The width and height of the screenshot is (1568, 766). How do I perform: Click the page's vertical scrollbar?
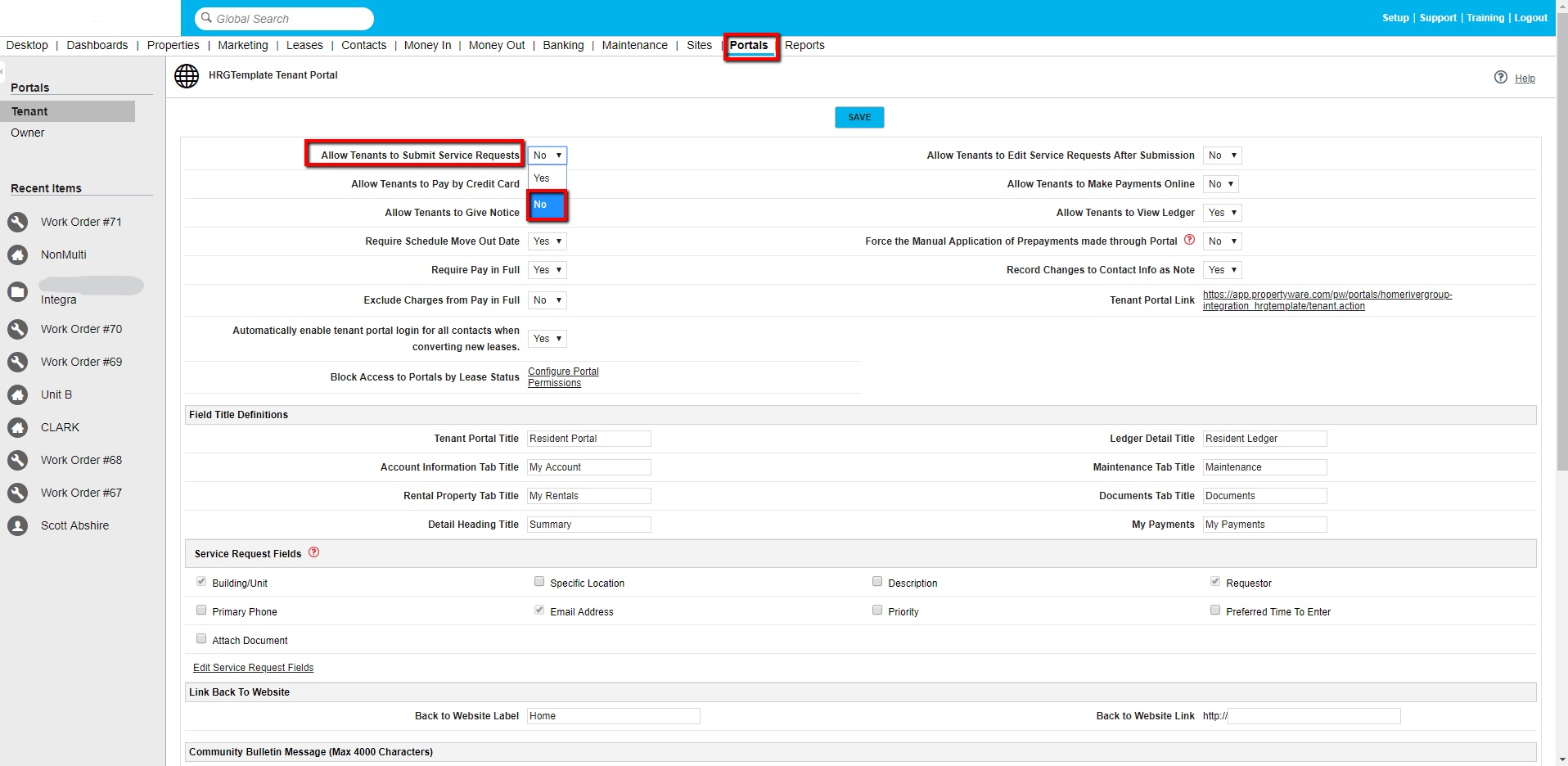click(1561, 246)
